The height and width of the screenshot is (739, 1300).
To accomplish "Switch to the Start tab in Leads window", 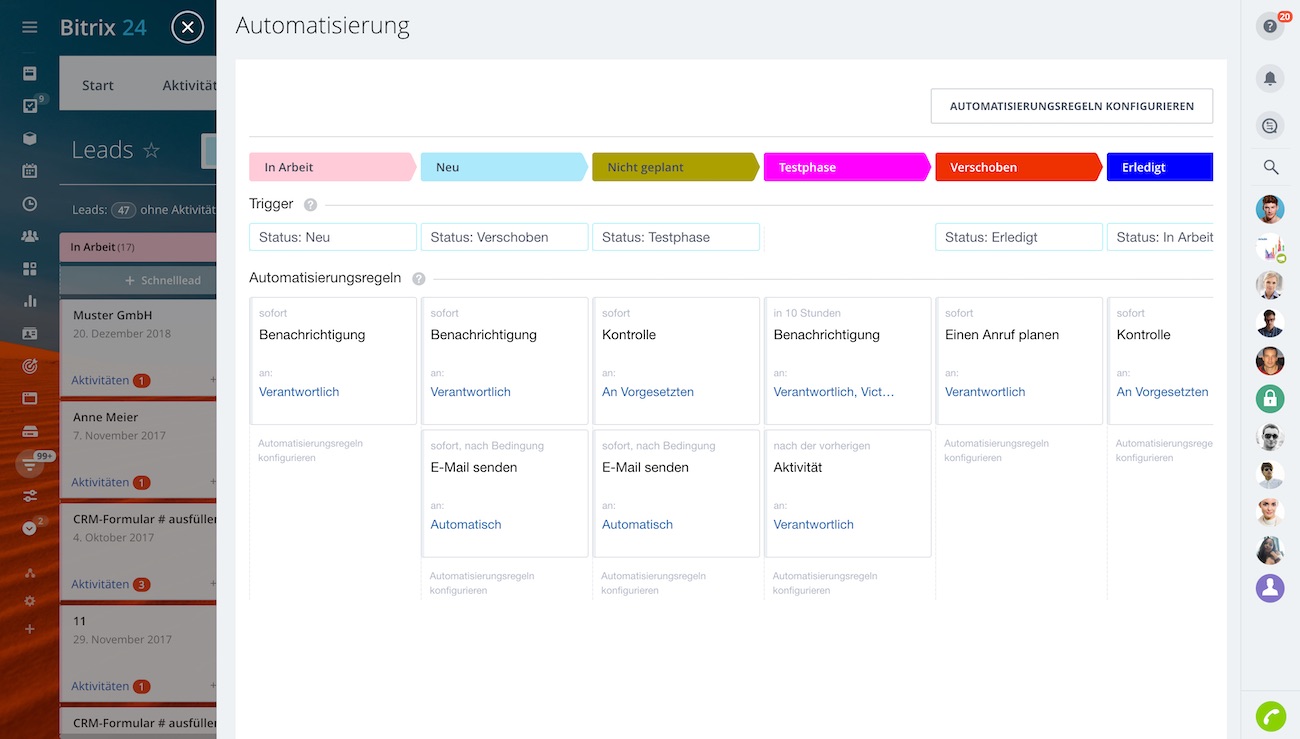I will pos(98,85).
